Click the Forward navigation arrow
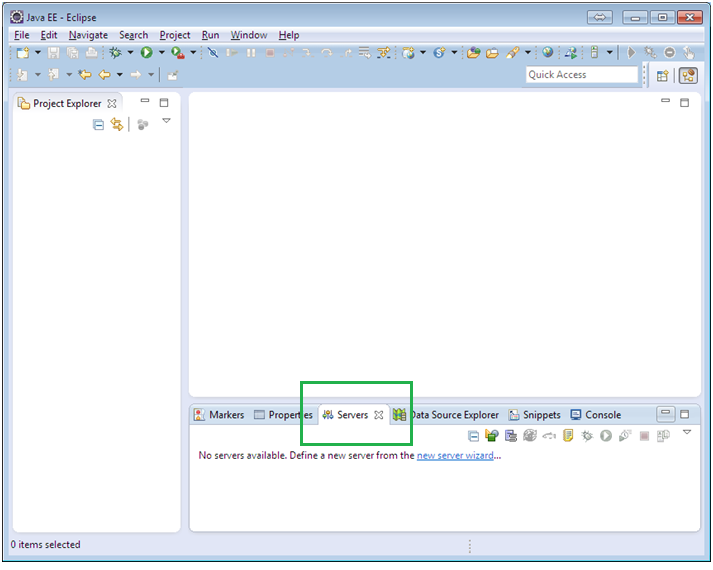Screen dimensions: 713x570 pos(136,75)
